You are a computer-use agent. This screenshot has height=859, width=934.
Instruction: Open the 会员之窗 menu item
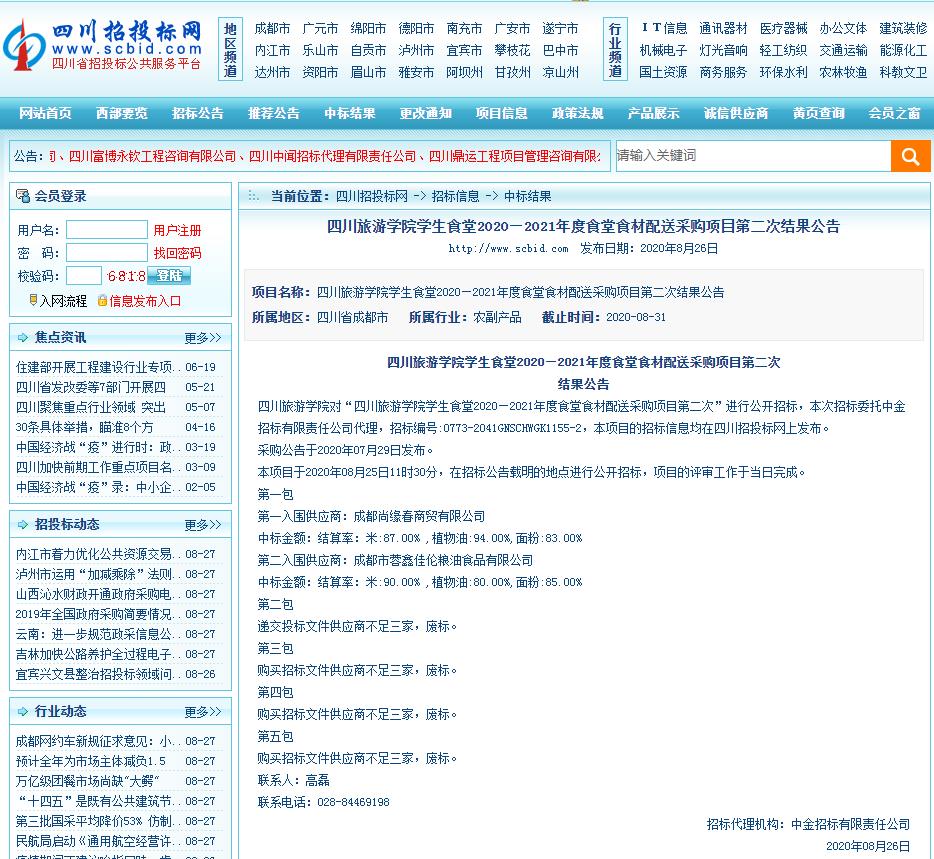pos(894,113)
